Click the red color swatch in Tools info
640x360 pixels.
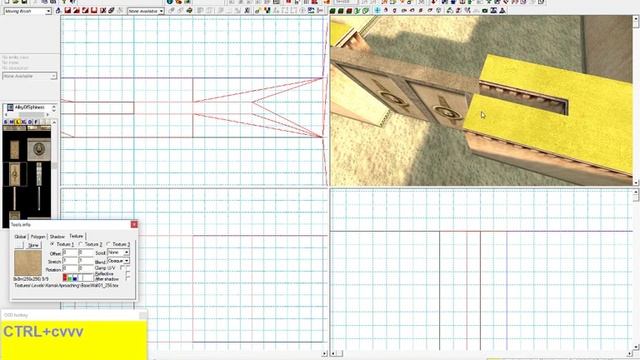coord(65,278)
